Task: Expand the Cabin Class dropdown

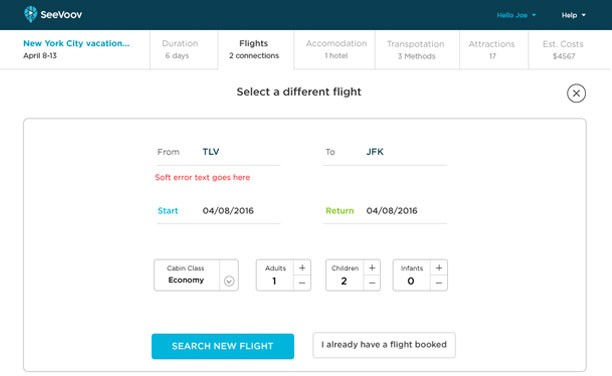Action: click(x=229, y=281)
